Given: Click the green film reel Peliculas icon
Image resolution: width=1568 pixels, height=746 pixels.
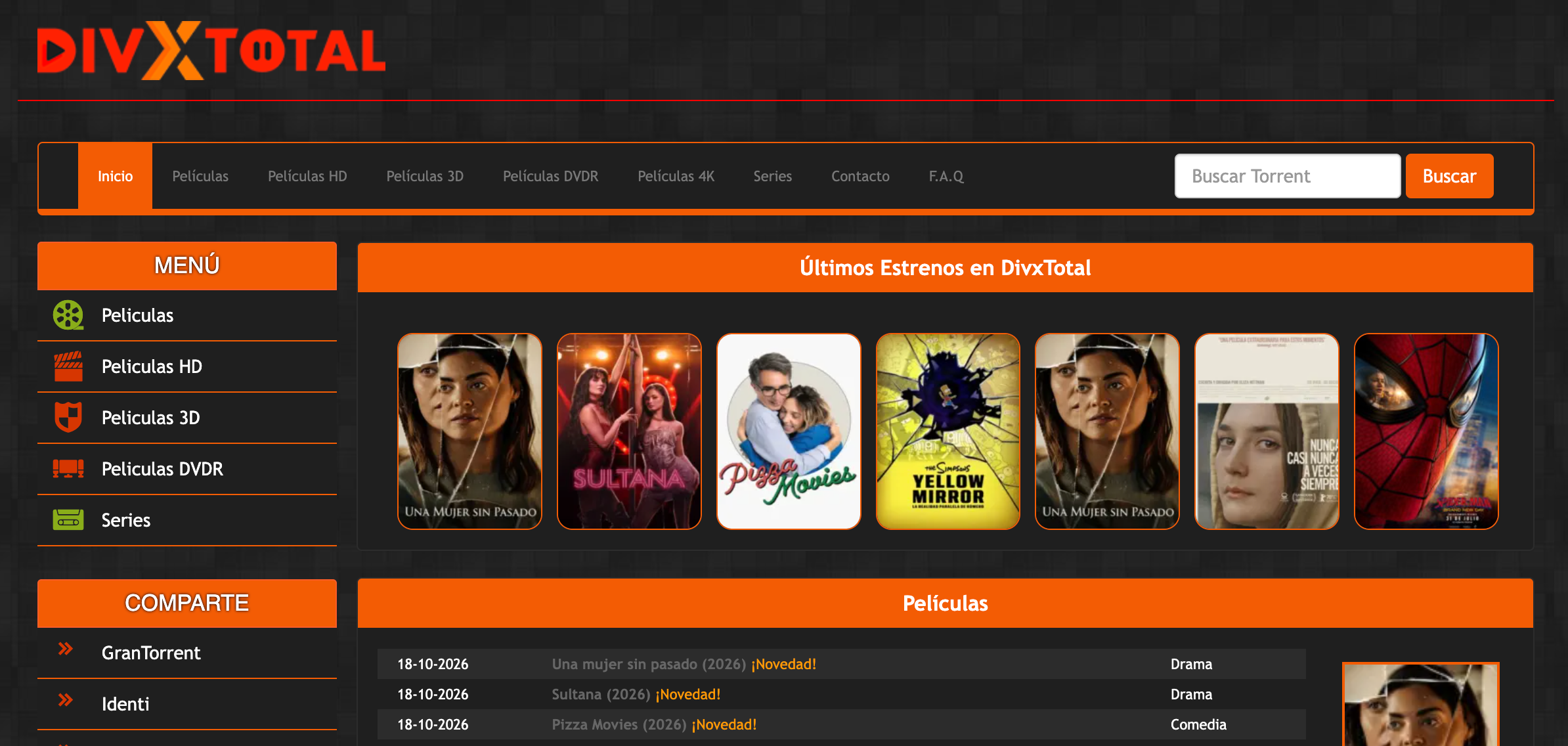Looking at the screenshot, I should 68,315.
